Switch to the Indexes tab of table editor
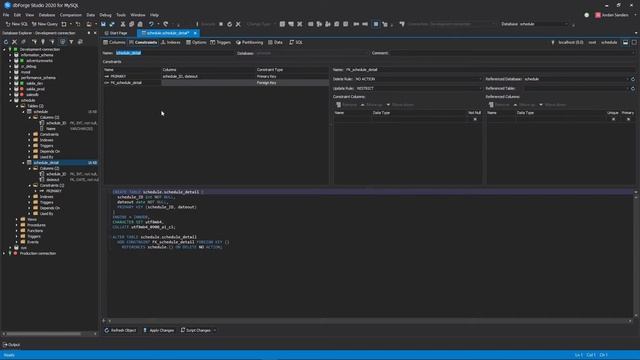This screenshot has height=360, width=640. coord(171,42)
